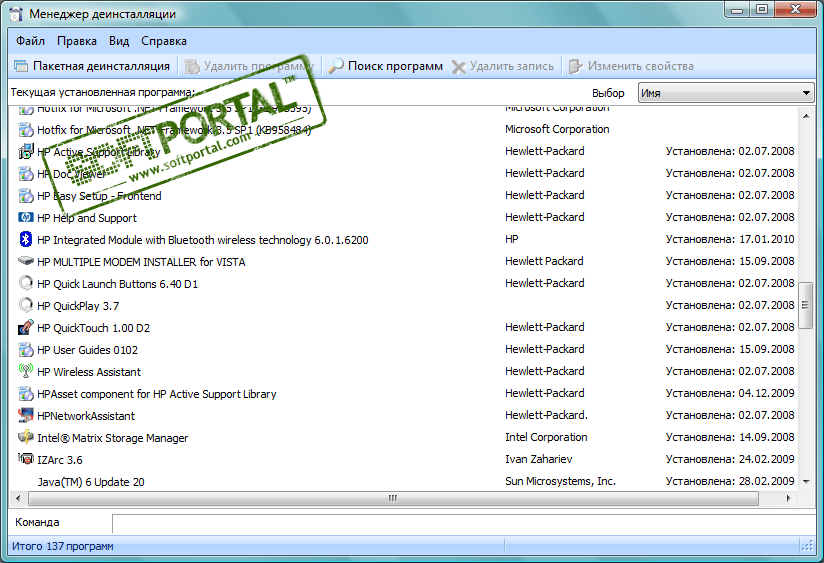824x563 pixels.
Task: Click the vertical scrollbar down arrow
Action: pyautogui.click(x=806, y=481)
